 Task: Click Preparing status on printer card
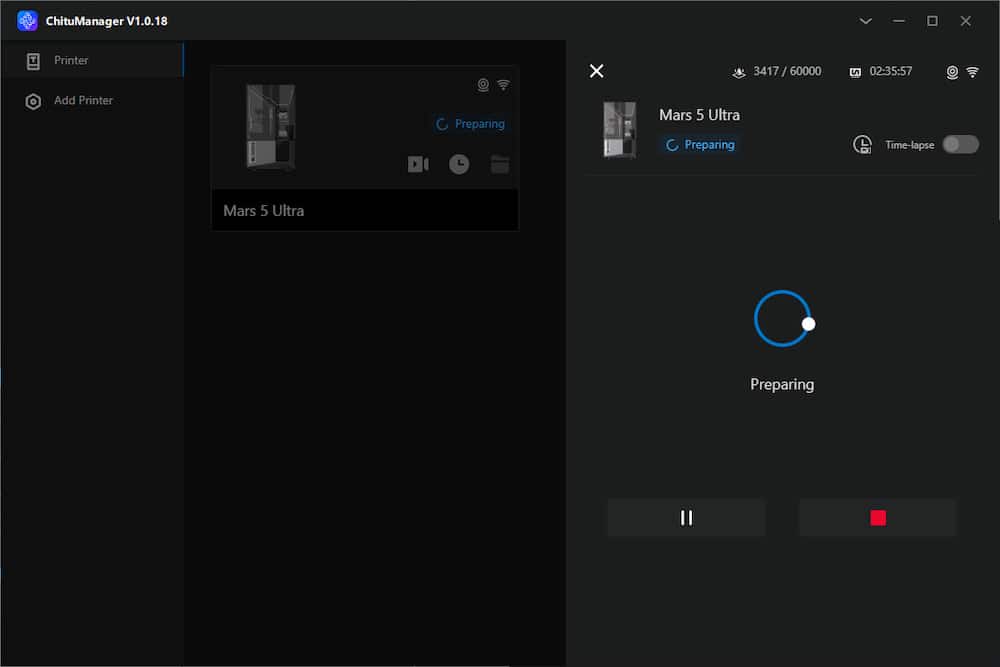tap(470, 124)
